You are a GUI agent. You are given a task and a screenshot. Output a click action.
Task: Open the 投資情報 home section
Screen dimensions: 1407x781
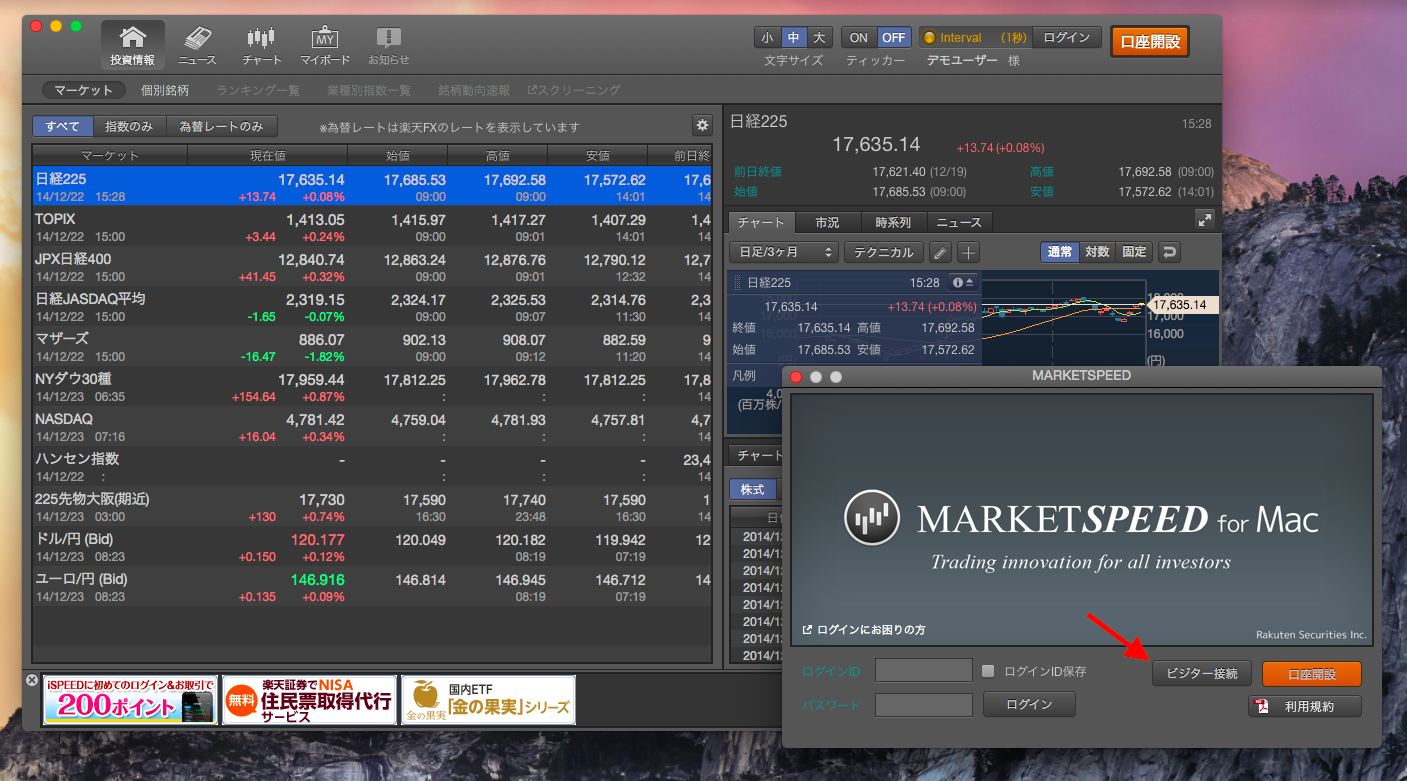point(132,46)
